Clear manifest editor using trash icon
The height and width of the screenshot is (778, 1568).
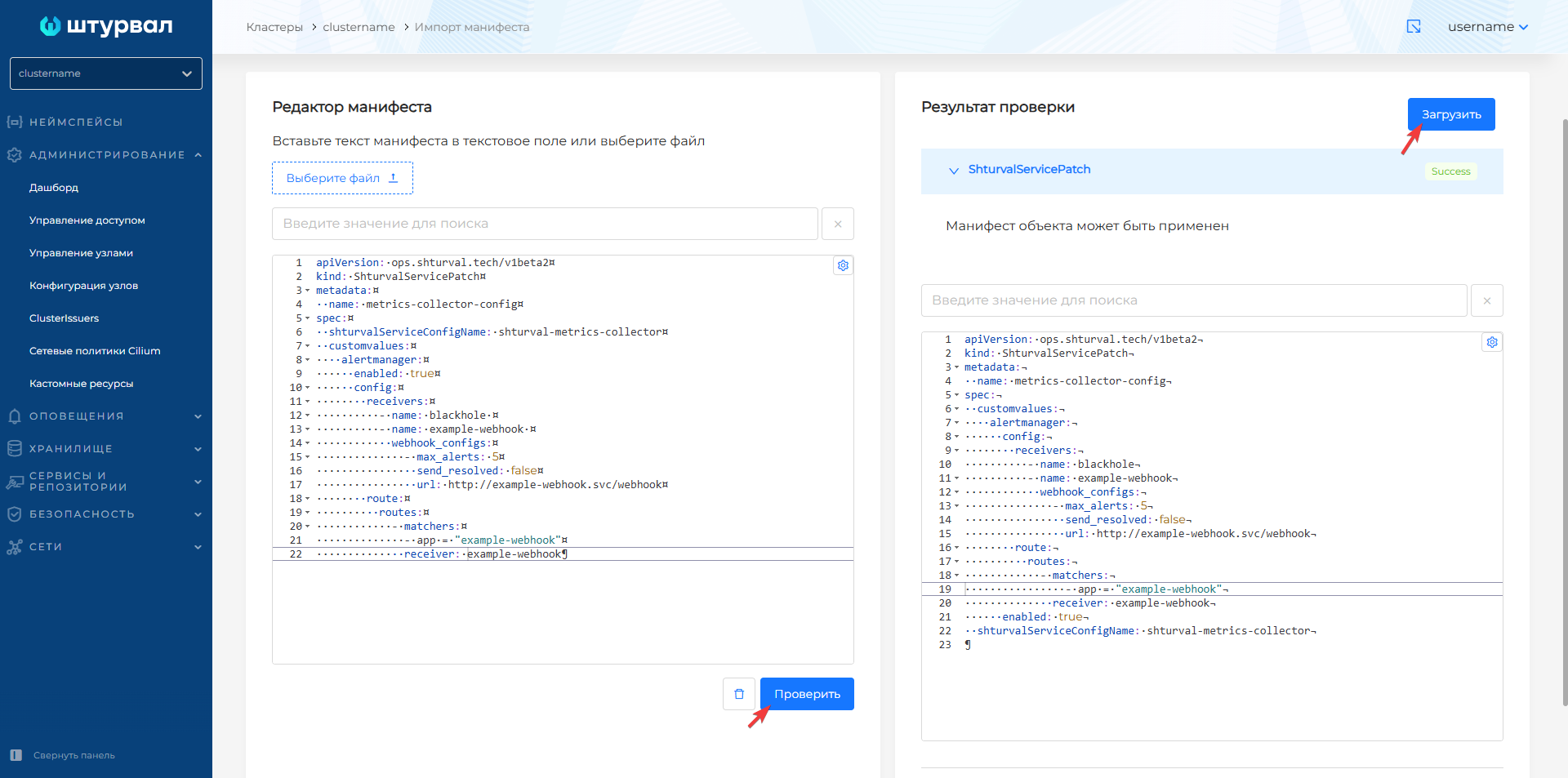[x=739, y=694]
